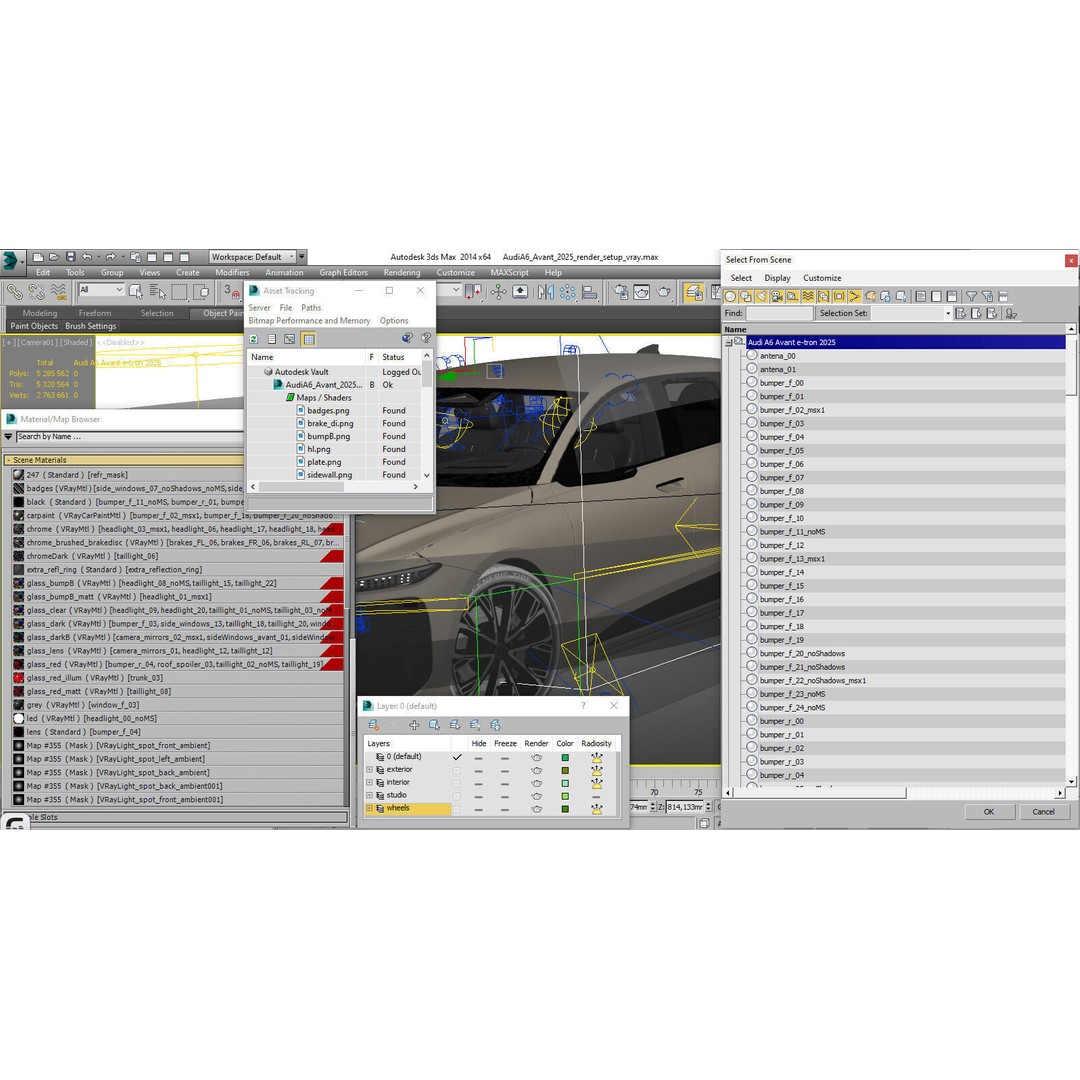Viewport: 1080px width, 1080px height.
Task: Click the Align tool icon in the main toolbar
Action: pos(590,292)
